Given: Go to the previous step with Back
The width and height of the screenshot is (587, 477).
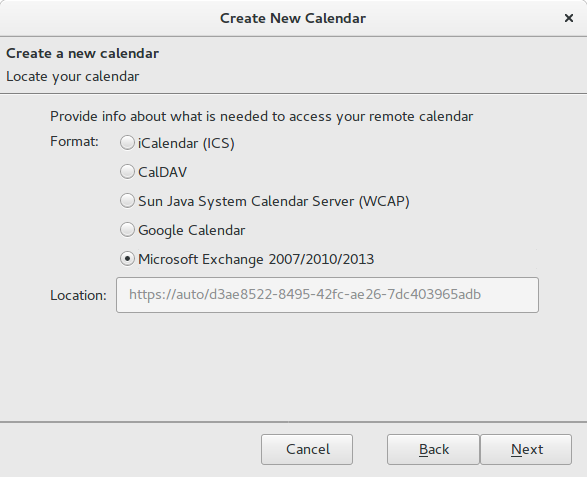Looking at the screenshot, I should tap(433, 449).
